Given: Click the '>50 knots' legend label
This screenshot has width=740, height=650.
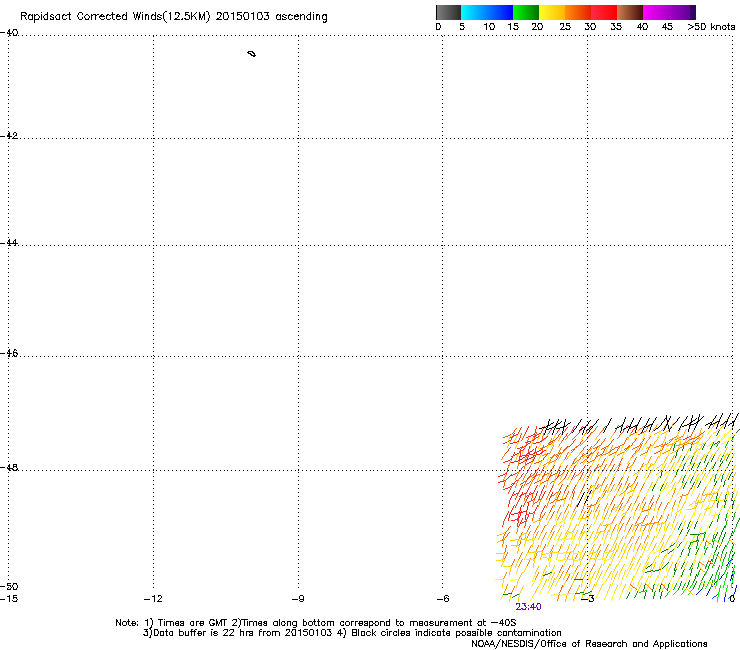Looking at the screenshot, I should [711, 27].
